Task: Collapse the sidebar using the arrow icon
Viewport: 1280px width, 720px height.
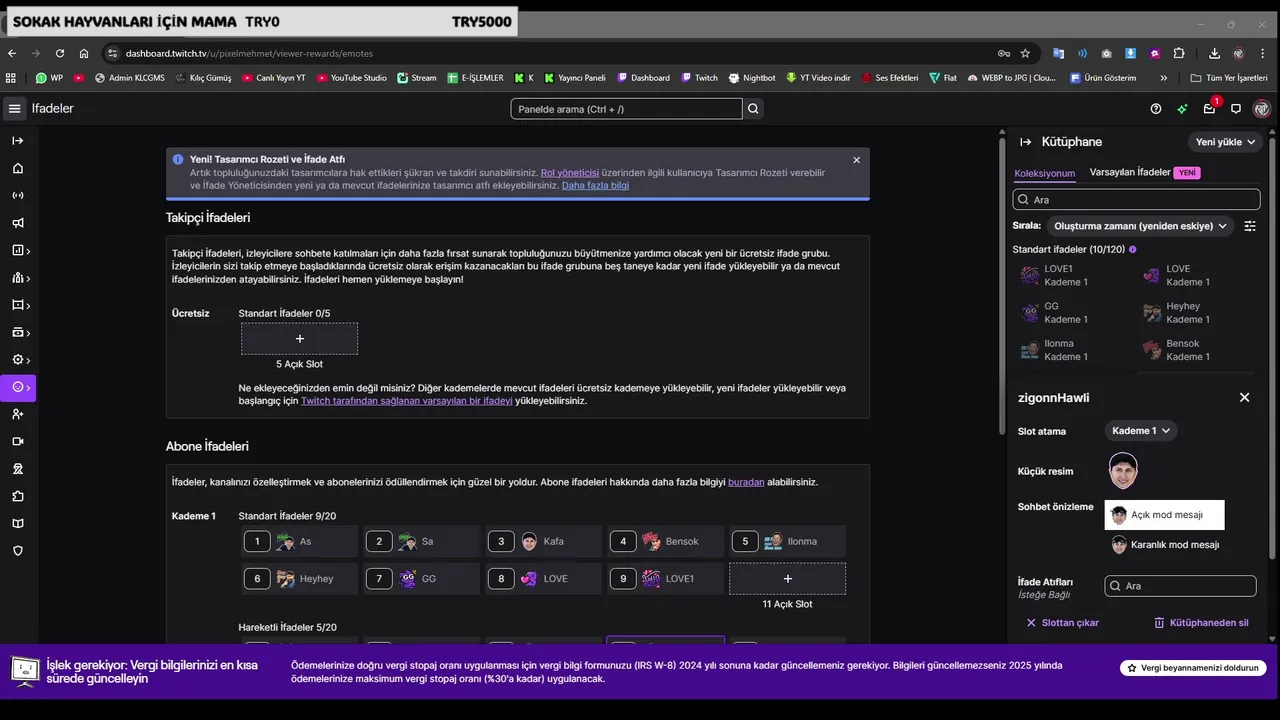Action: (x=18, y=141)
